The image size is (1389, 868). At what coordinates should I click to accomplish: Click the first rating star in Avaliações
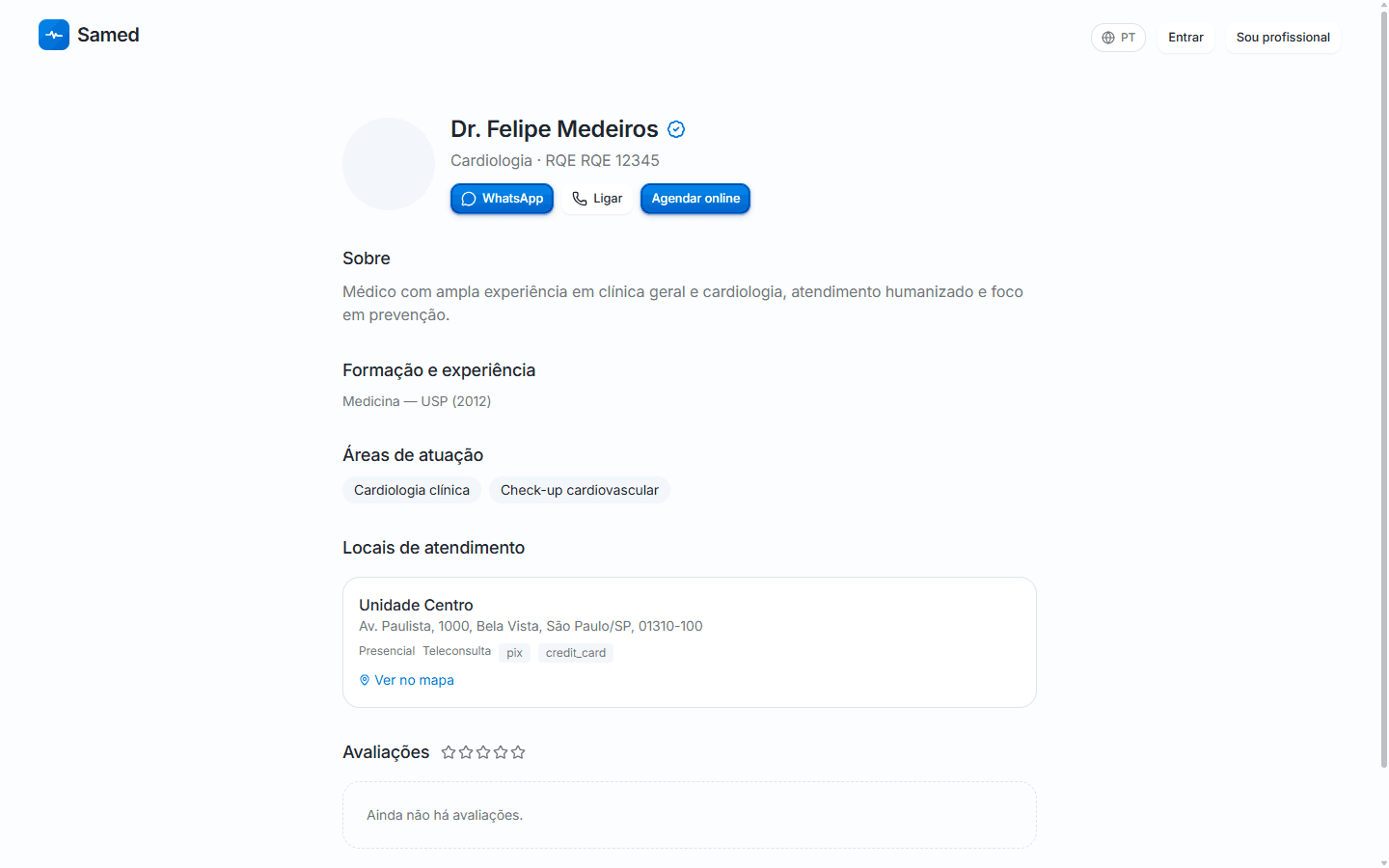[x=449, y=752]
